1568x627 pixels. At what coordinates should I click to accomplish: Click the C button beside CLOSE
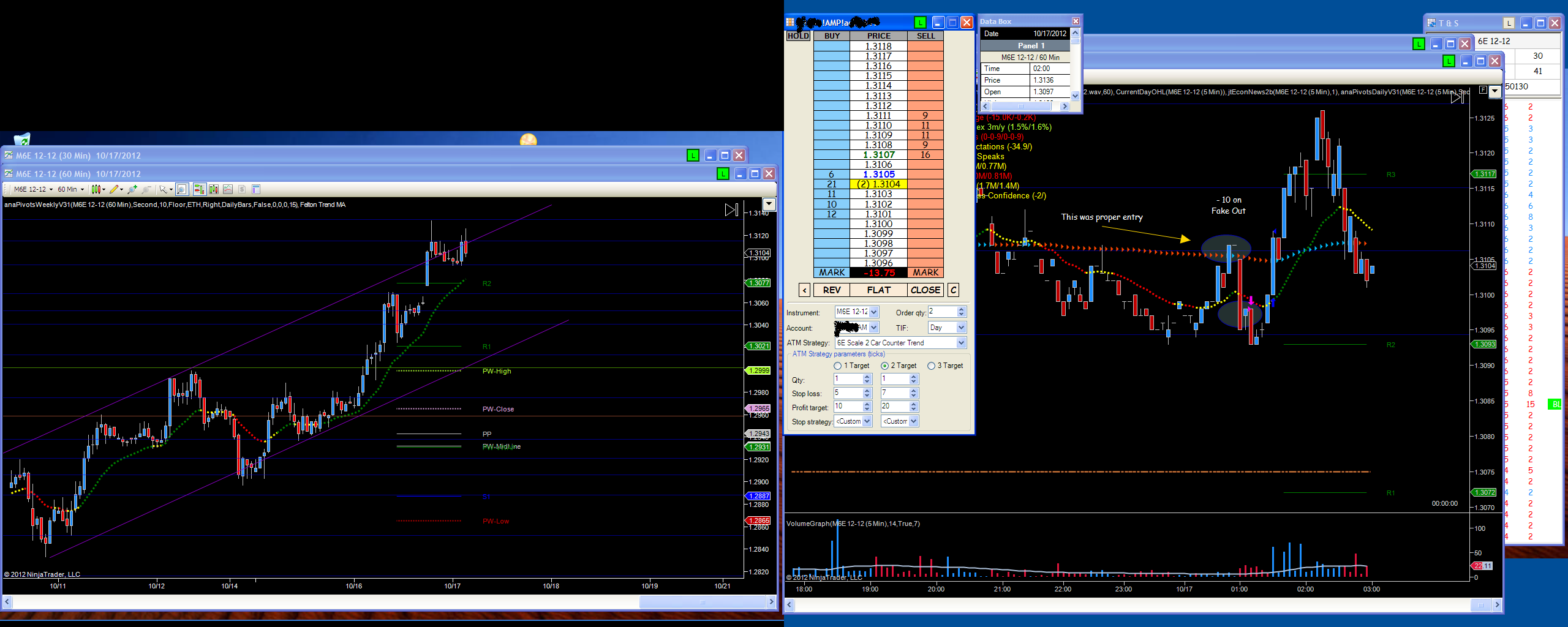pos(953,290)
